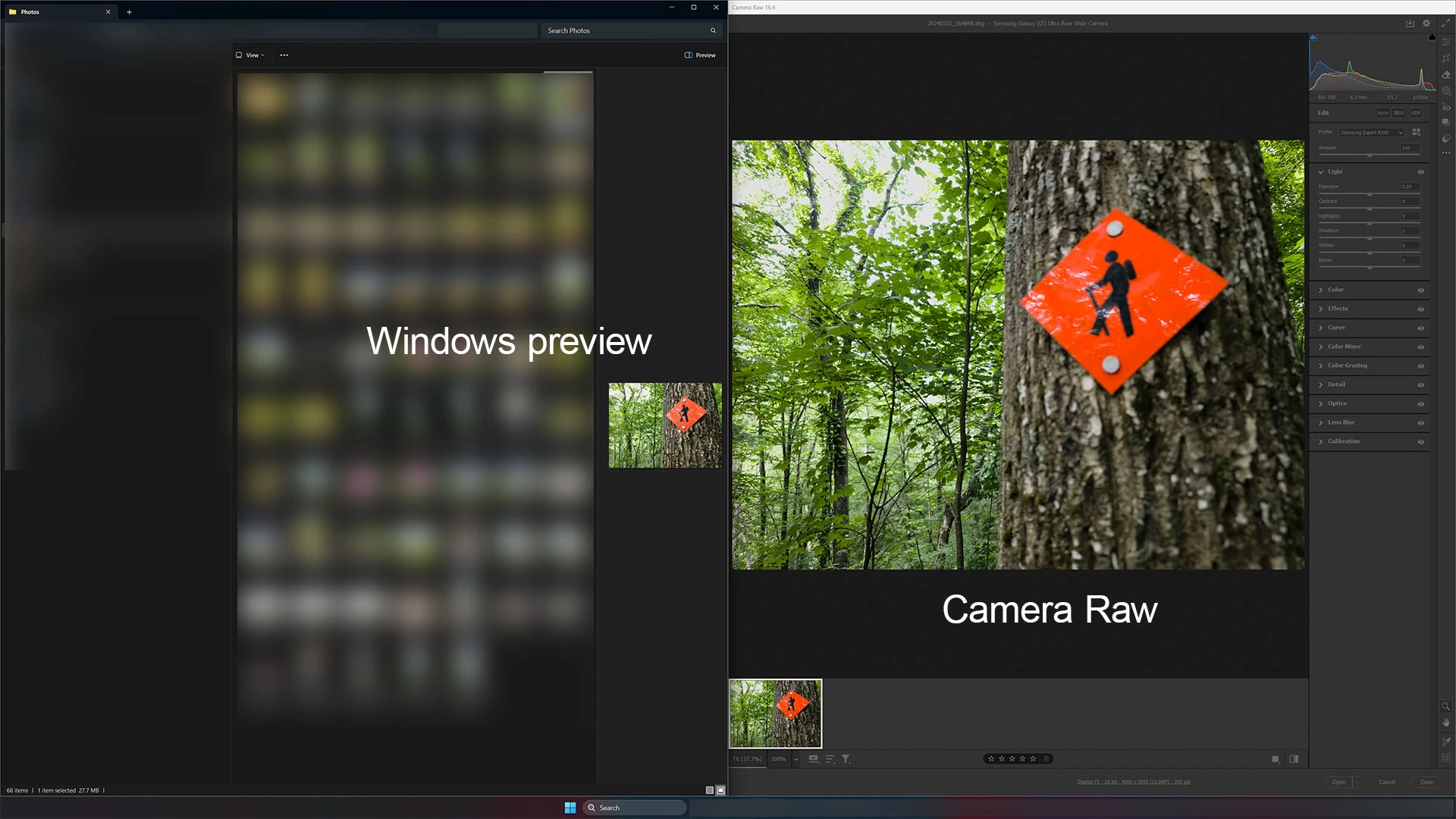This screenshot has height=819, width=1456.
Task: Click the Windows taskbar Search box
Action: pos(635,808)
